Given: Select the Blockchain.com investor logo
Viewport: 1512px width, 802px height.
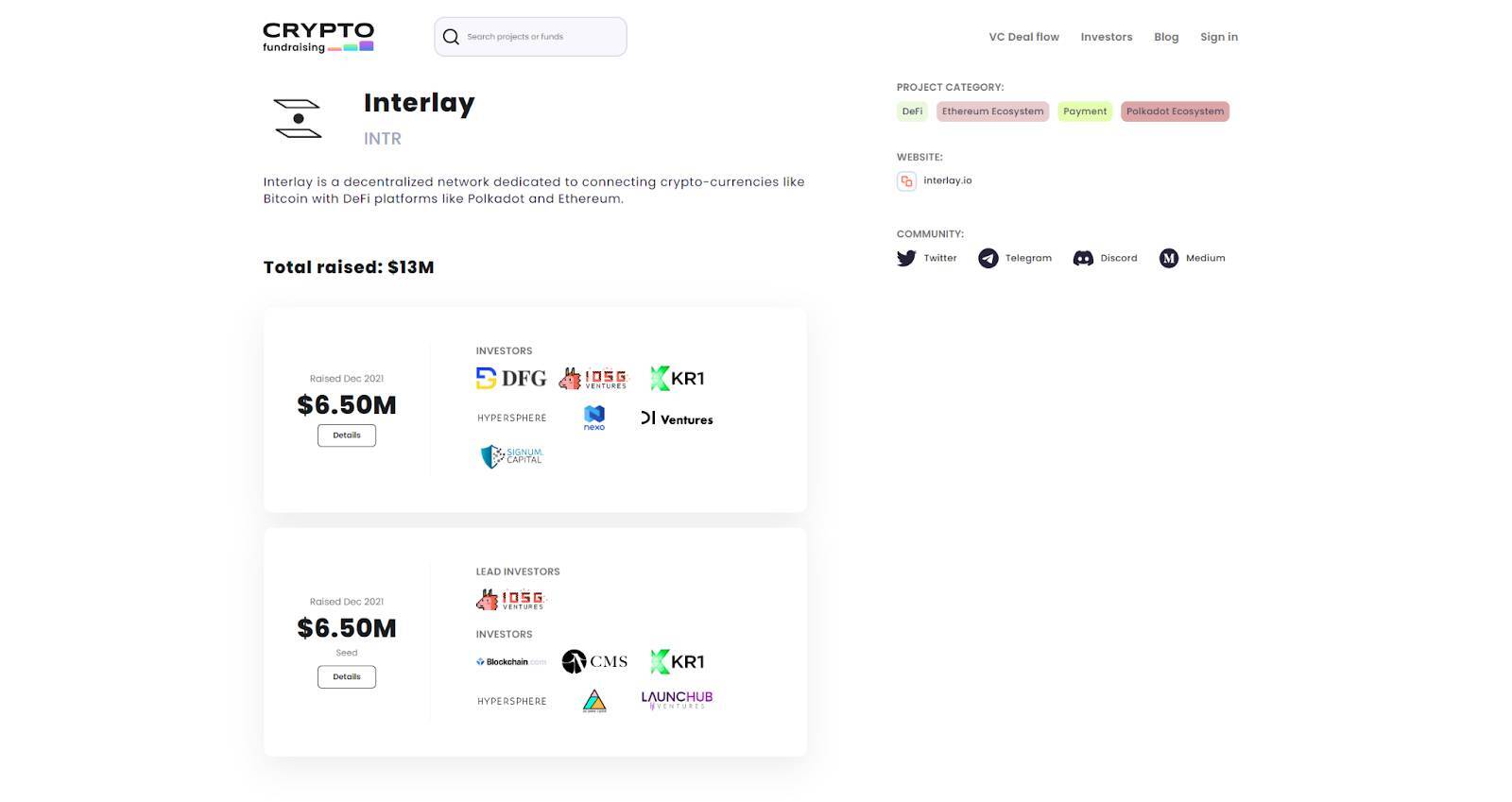Looking at the screenshot, I should 511,662.
